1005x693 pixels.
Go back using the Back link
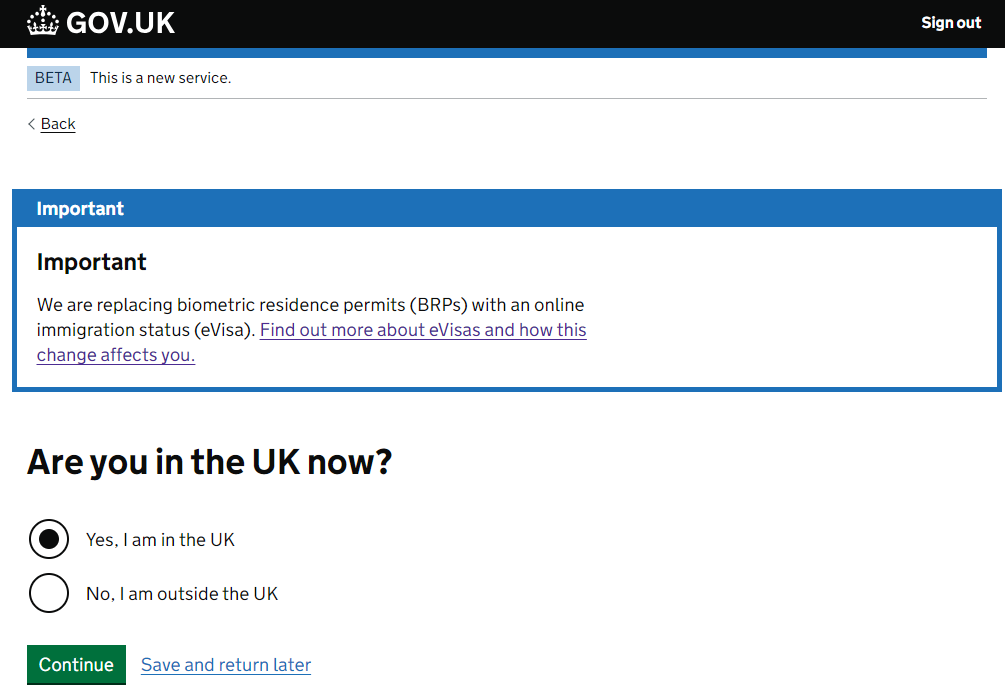point(58,124)
